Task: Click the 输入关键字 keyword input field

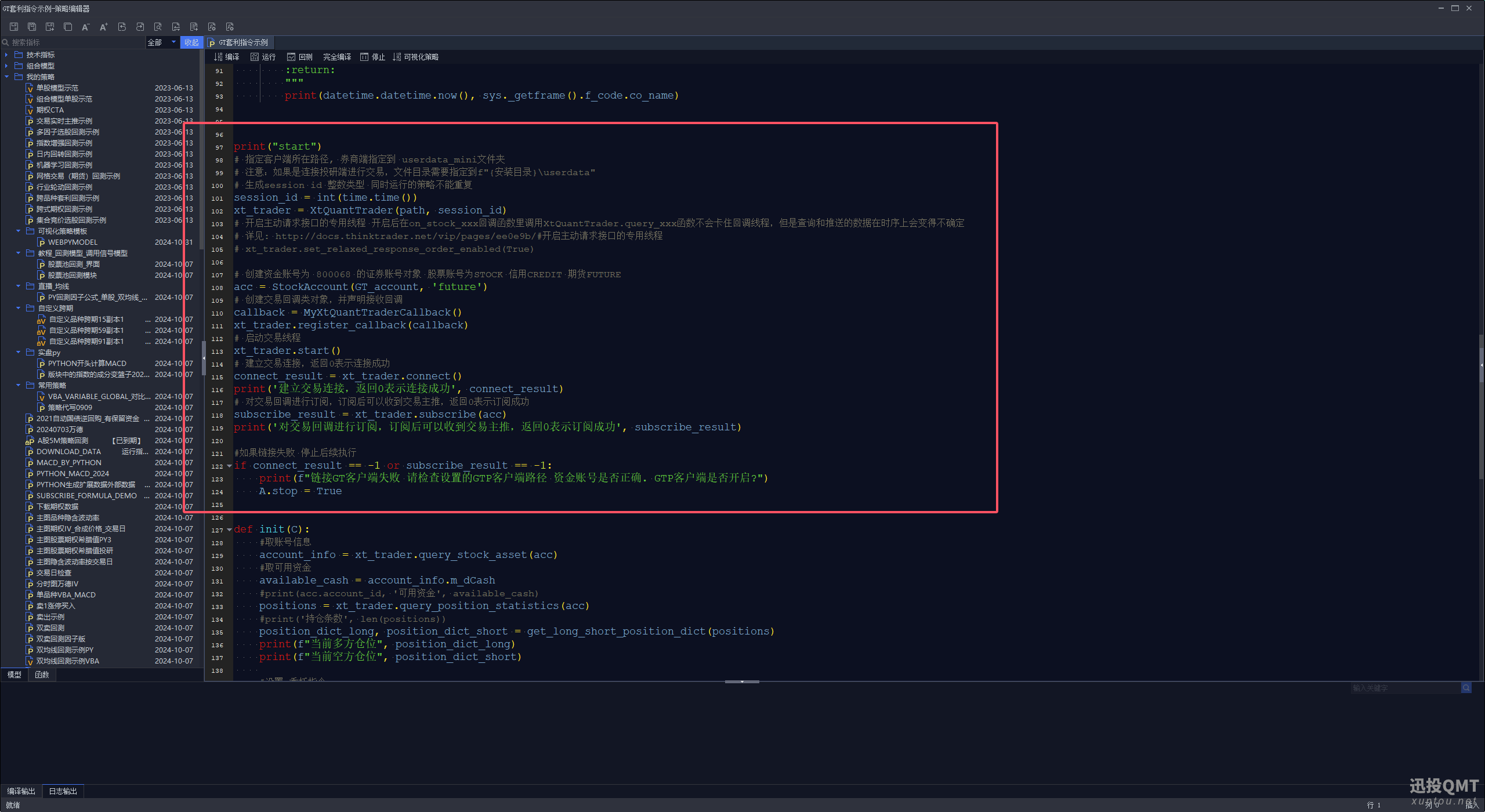Action: click(x=1406, y=688)
